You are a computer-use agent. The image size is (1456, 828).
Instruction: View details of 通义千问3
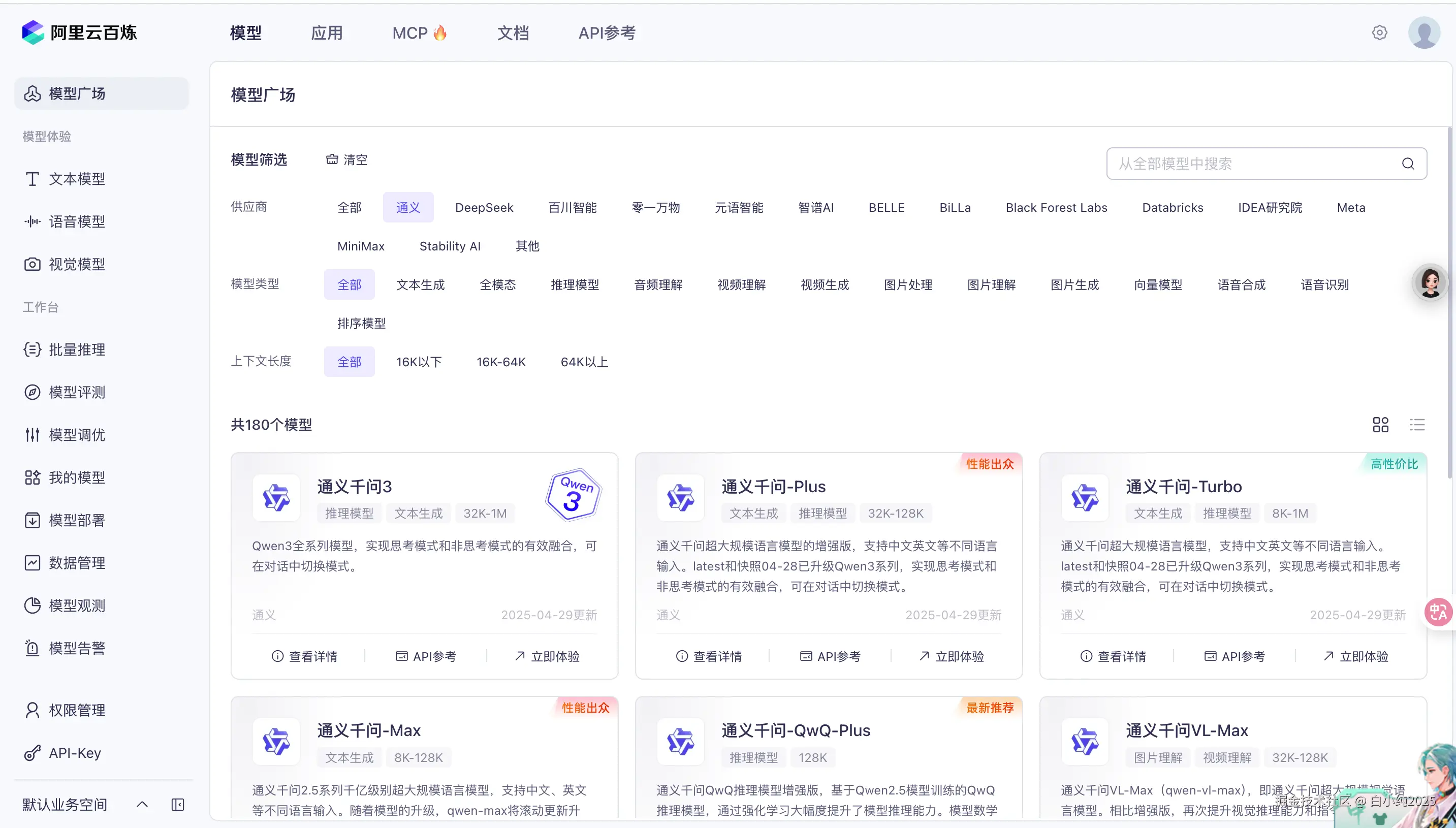click(304, 656)
